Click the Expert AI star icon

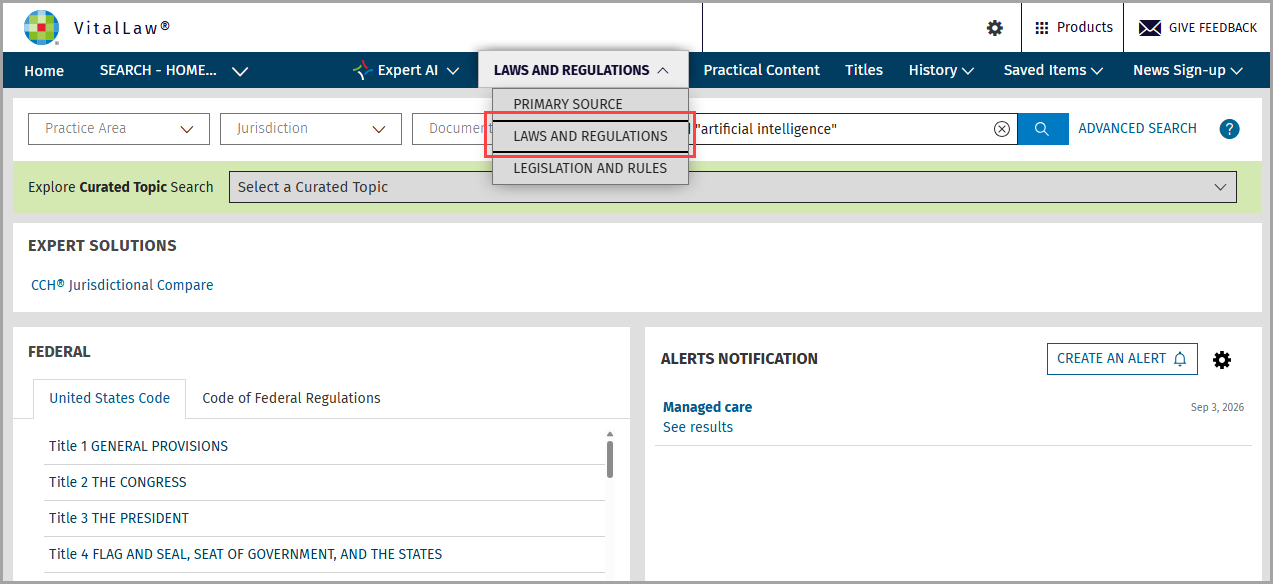click(362, 70)
